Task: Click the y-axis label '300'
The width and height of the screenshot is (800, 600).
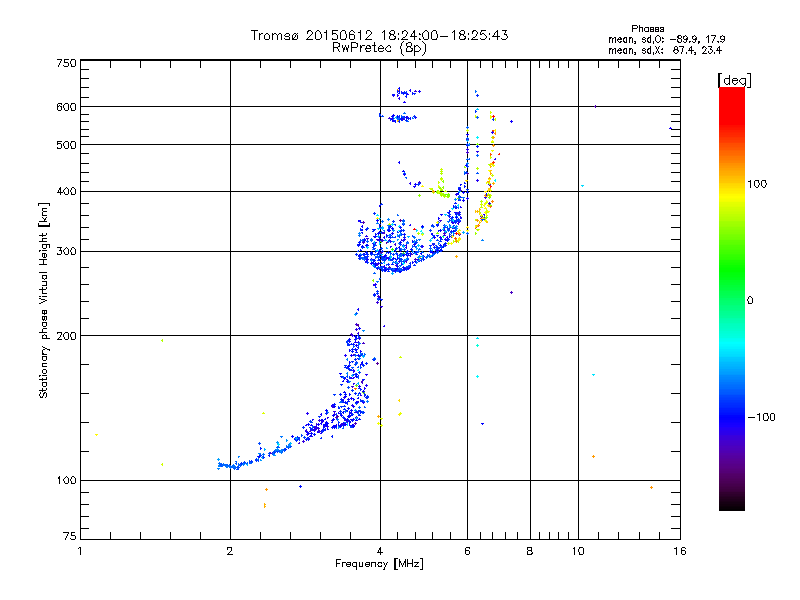Action: pyautogui.click(x=66, y=252)
